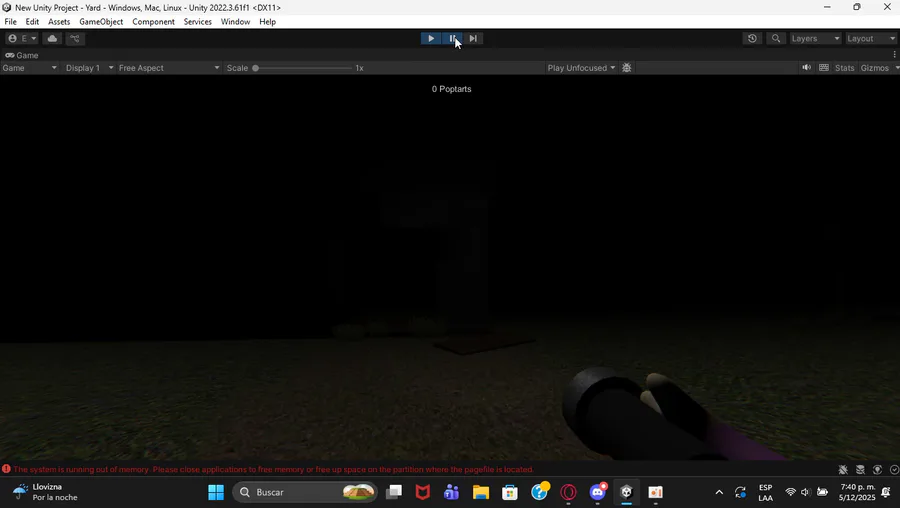Open the Unity account dropdown
The image size is (900, 508).
[x=22, y=38]
